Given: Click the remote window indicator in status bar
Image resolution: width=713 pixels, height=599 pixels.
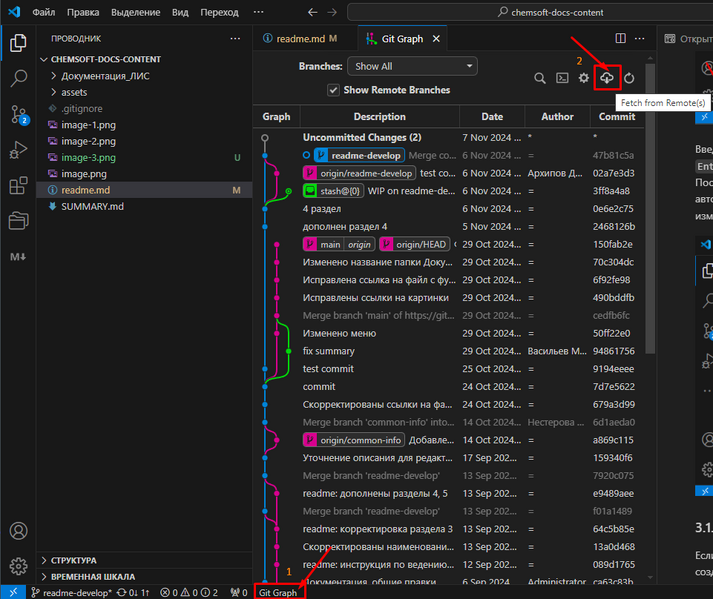Looking at the screenshot, I should coord(13,592).
